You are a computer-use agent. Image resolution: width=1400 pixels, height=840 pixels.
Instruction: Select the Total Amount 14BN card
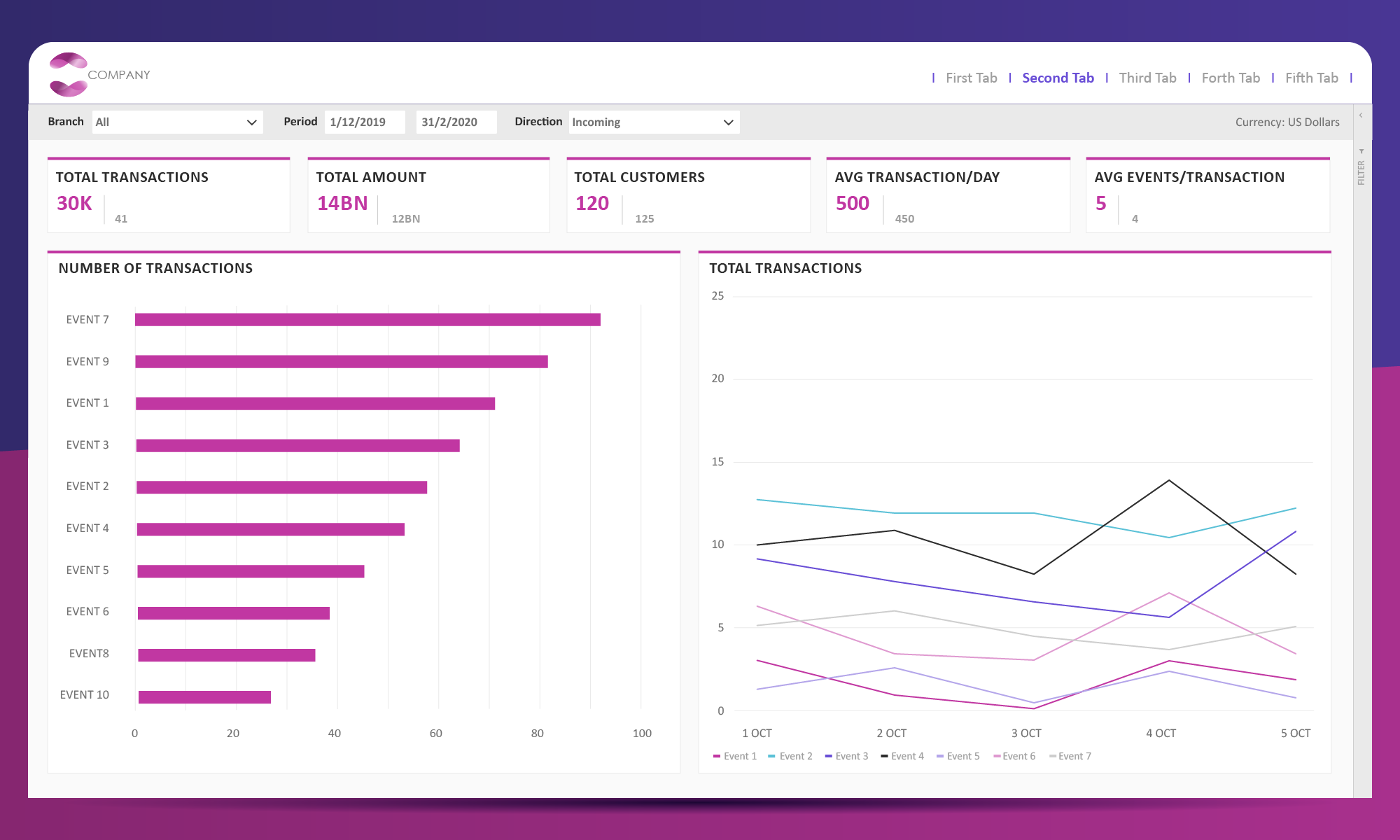[x=428, y=196]
